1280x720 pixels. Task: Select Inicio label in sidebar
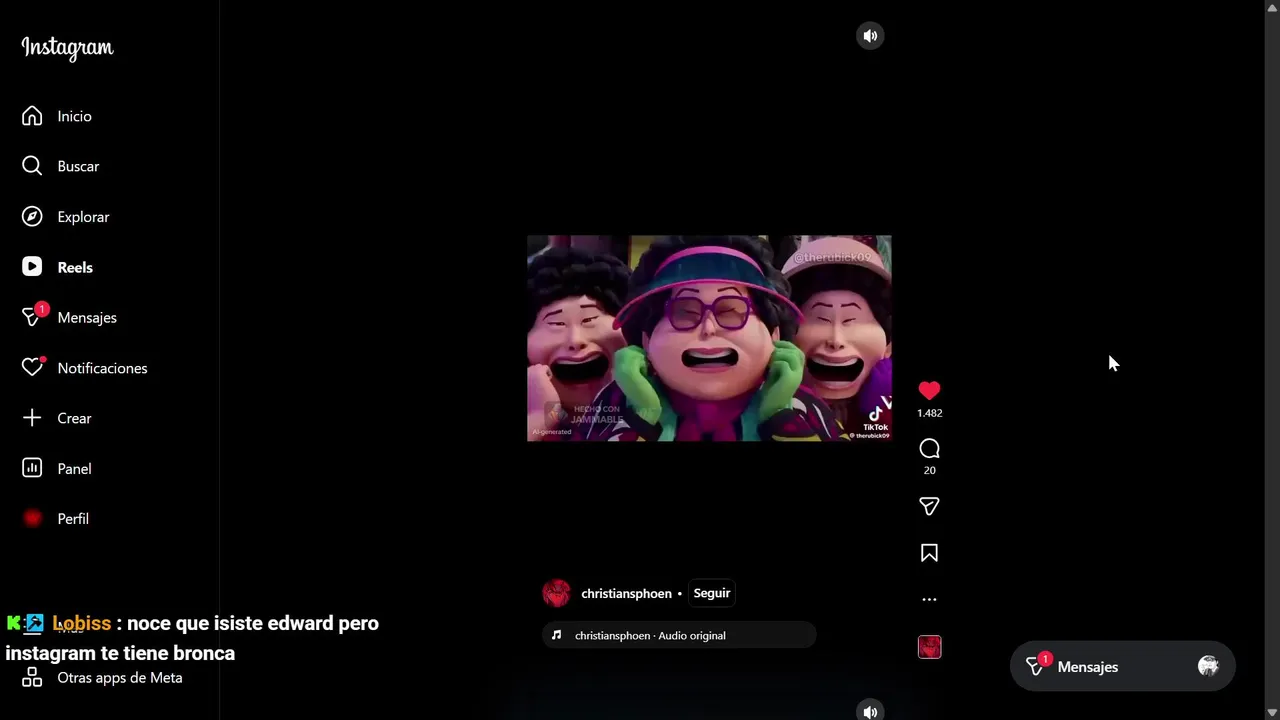(74, 117)
